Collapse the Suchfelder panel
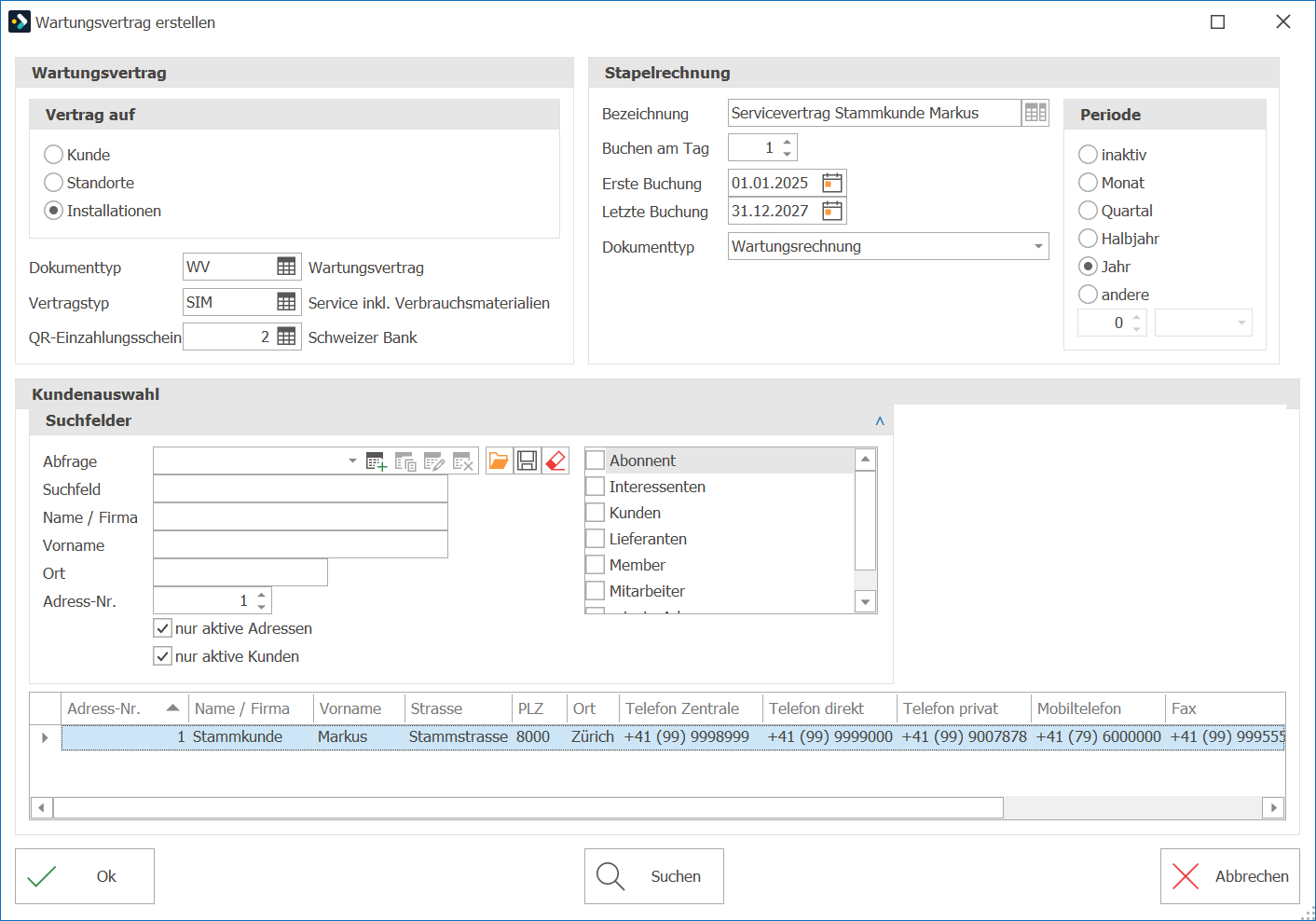Image resolution: width=1316 pixels, height=921 pixels. click(x=880, y=421)
